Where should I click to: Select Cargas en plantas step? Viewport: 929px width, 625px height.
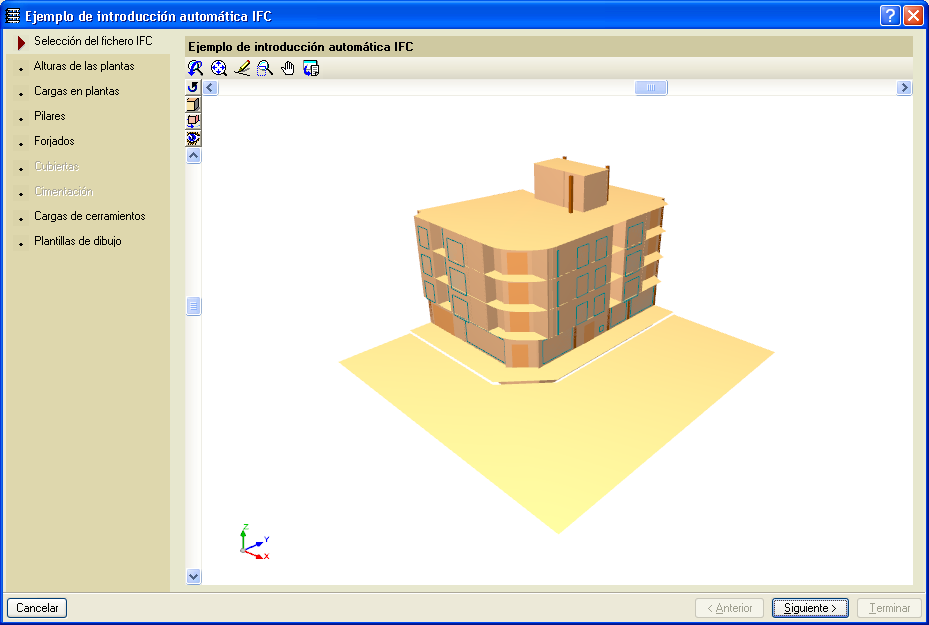[x=76, y=91]
